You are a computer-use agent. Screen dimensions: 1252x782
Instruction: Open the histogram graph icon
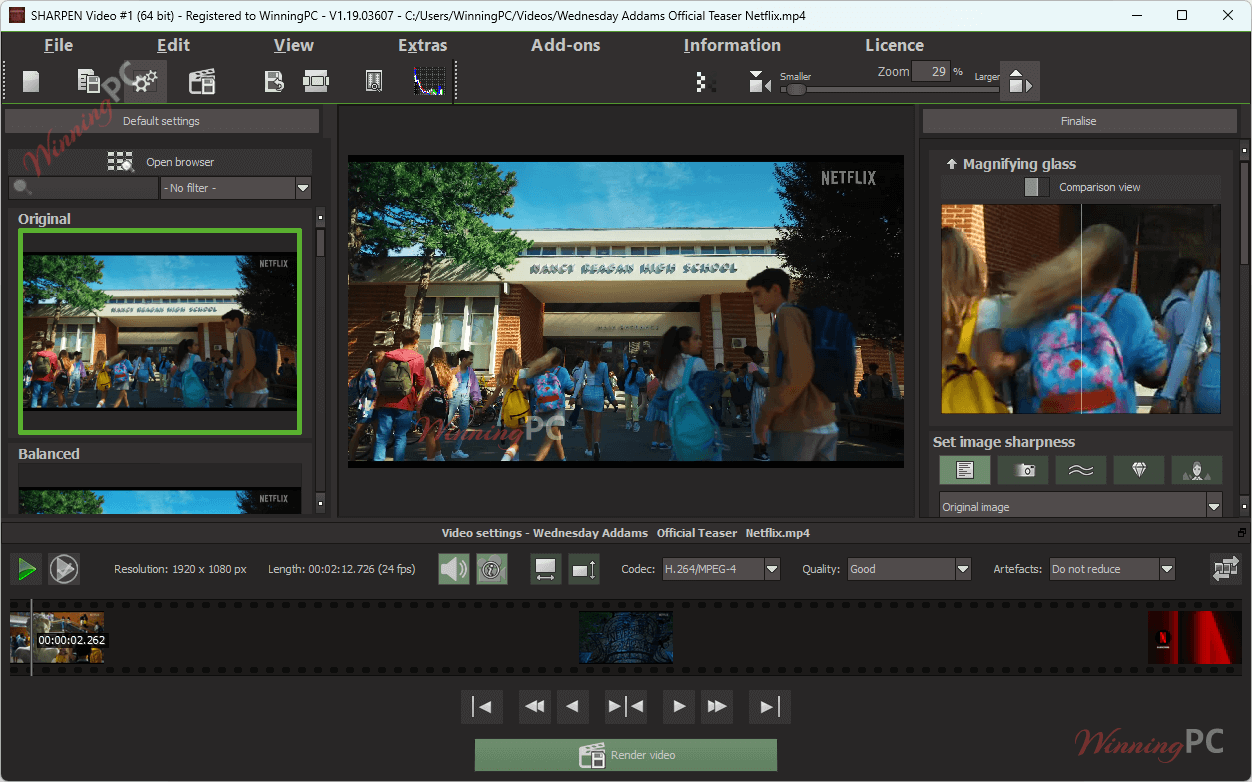point(430,81)
